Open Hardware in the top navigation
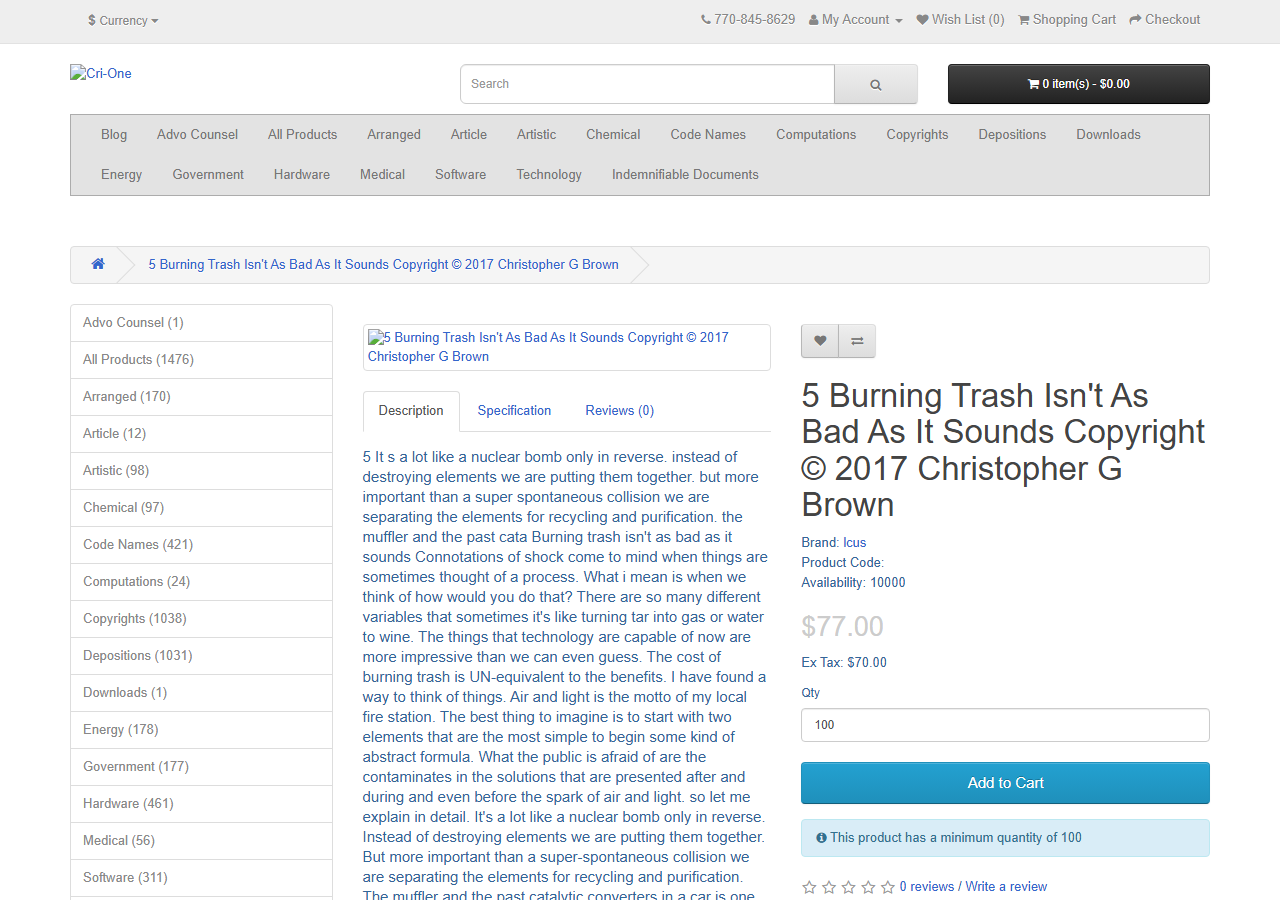1280x900 pixels. point(302,175)
